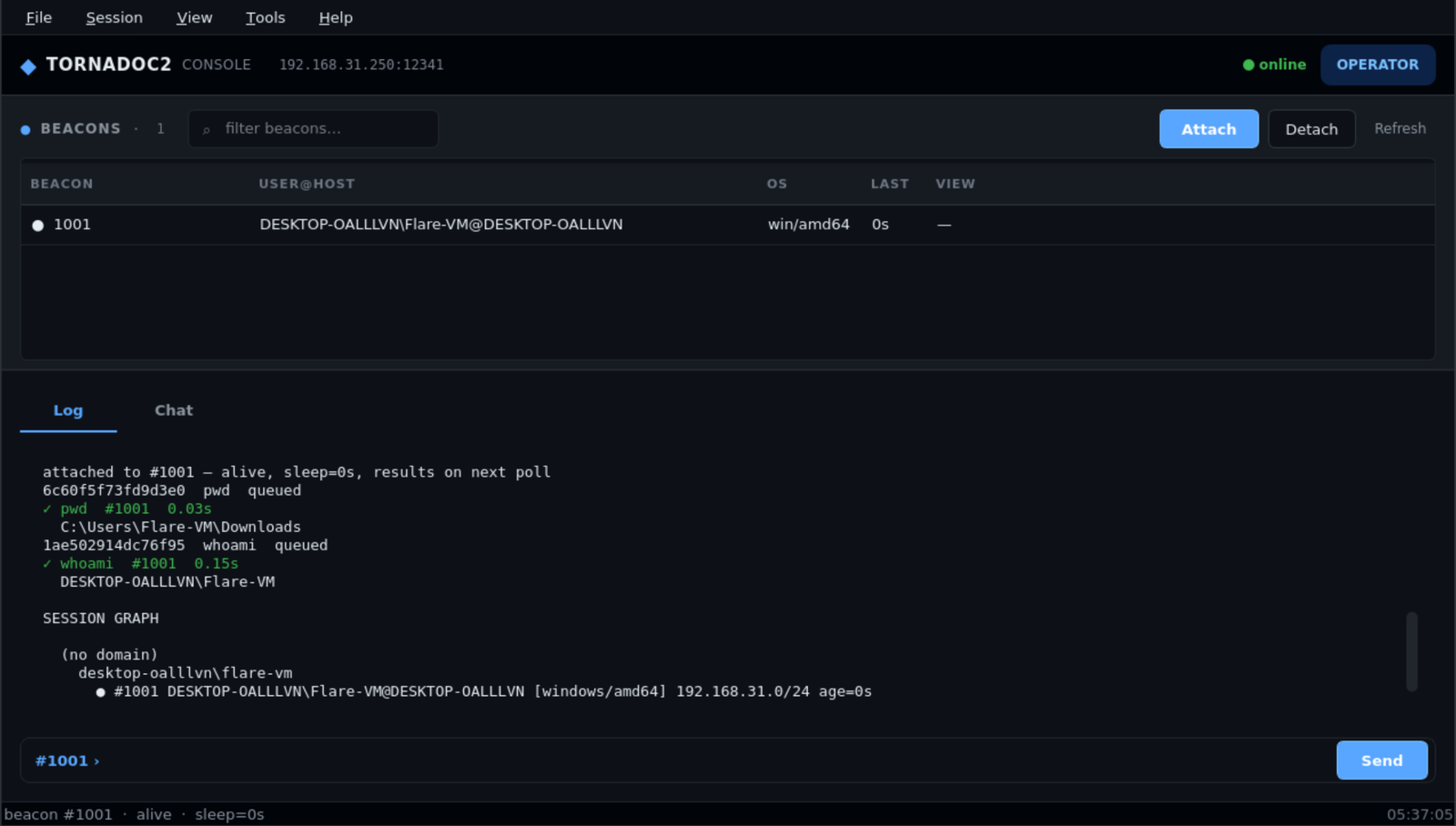Click the blue TornadoC2 diamond logo
1456x826 pixels.
tap(28, 66)
